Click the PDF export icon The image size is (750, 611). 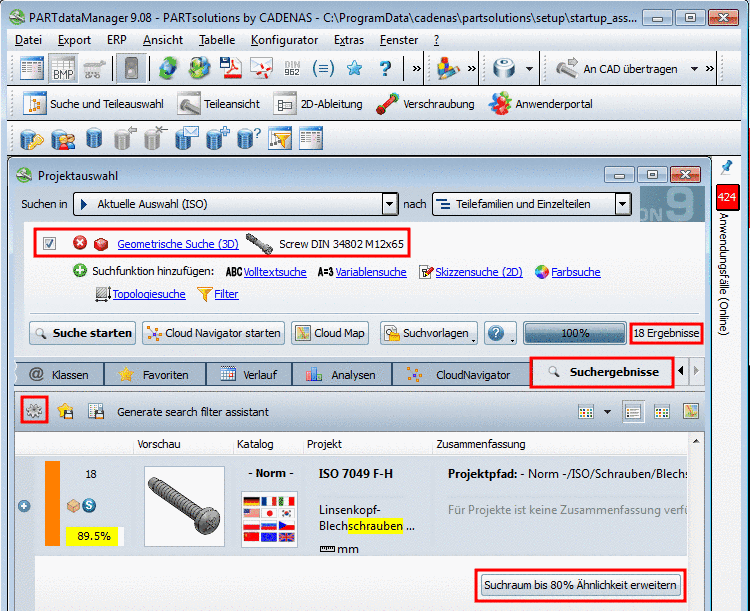[230, 68]
